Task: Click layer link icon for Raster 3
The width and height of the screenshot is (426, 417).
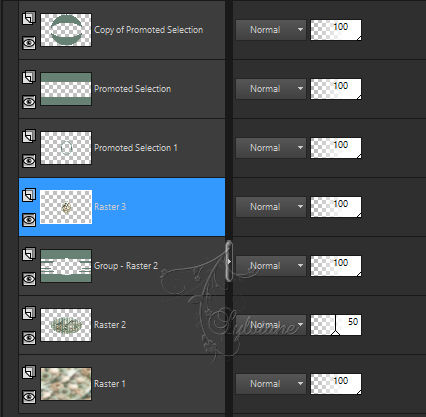Action: coord(29,195)
